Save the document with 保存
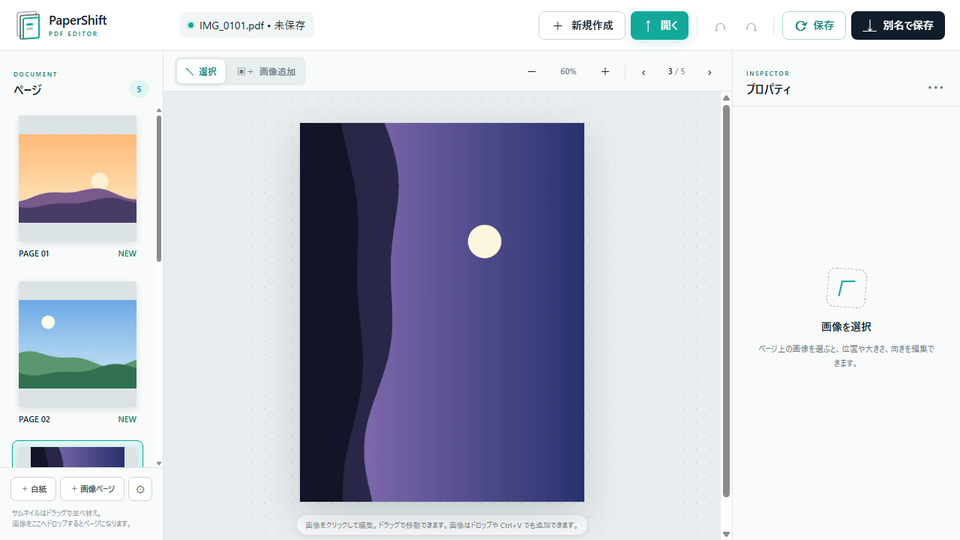 click(814, 25)
